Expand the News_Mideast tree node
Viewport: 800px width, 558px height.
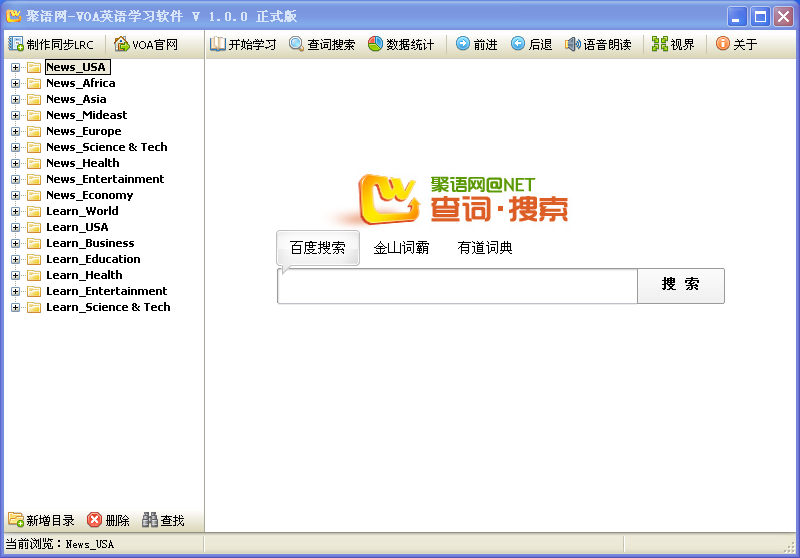15,115
